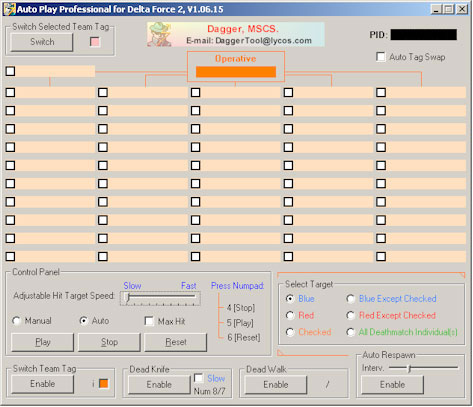Viewport: 473px width, 407px height.
Task: Click the Adjustable Hit Target Speed slider
Action: 160,298
